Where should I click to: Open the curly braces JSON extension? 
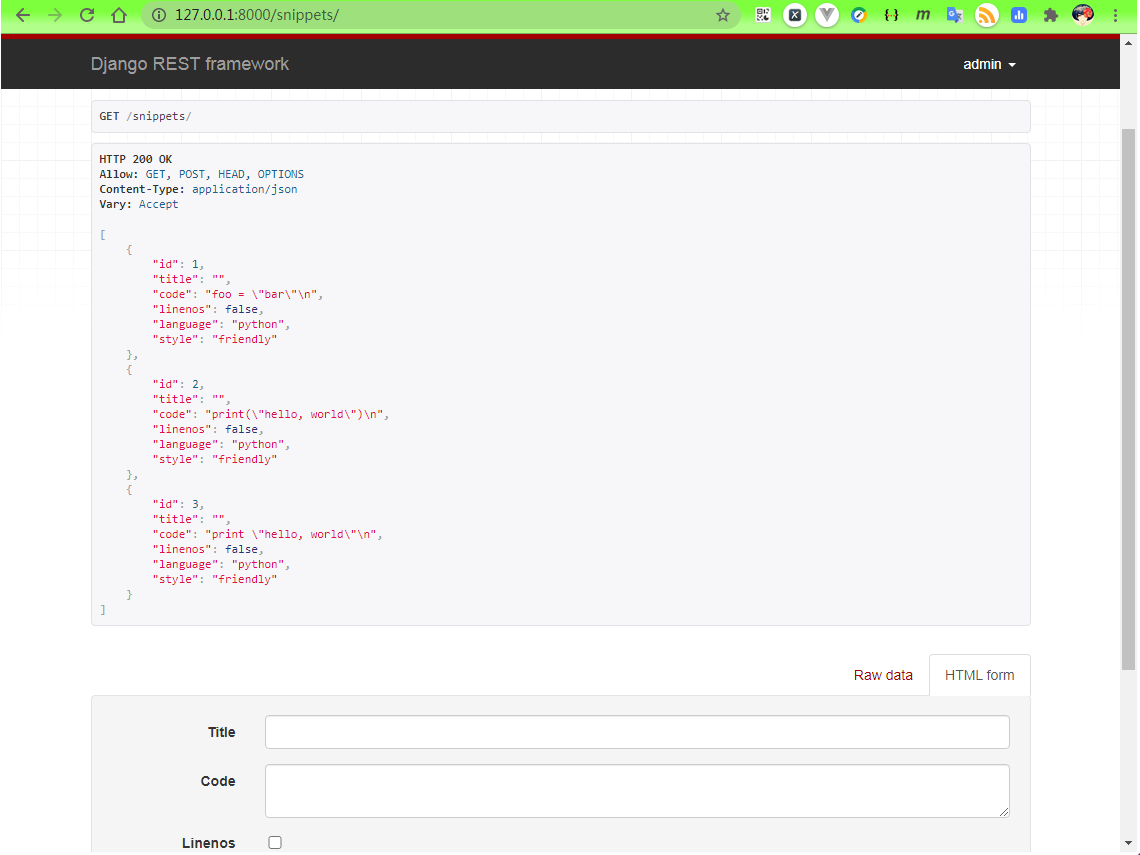click(x=891, y=15)
